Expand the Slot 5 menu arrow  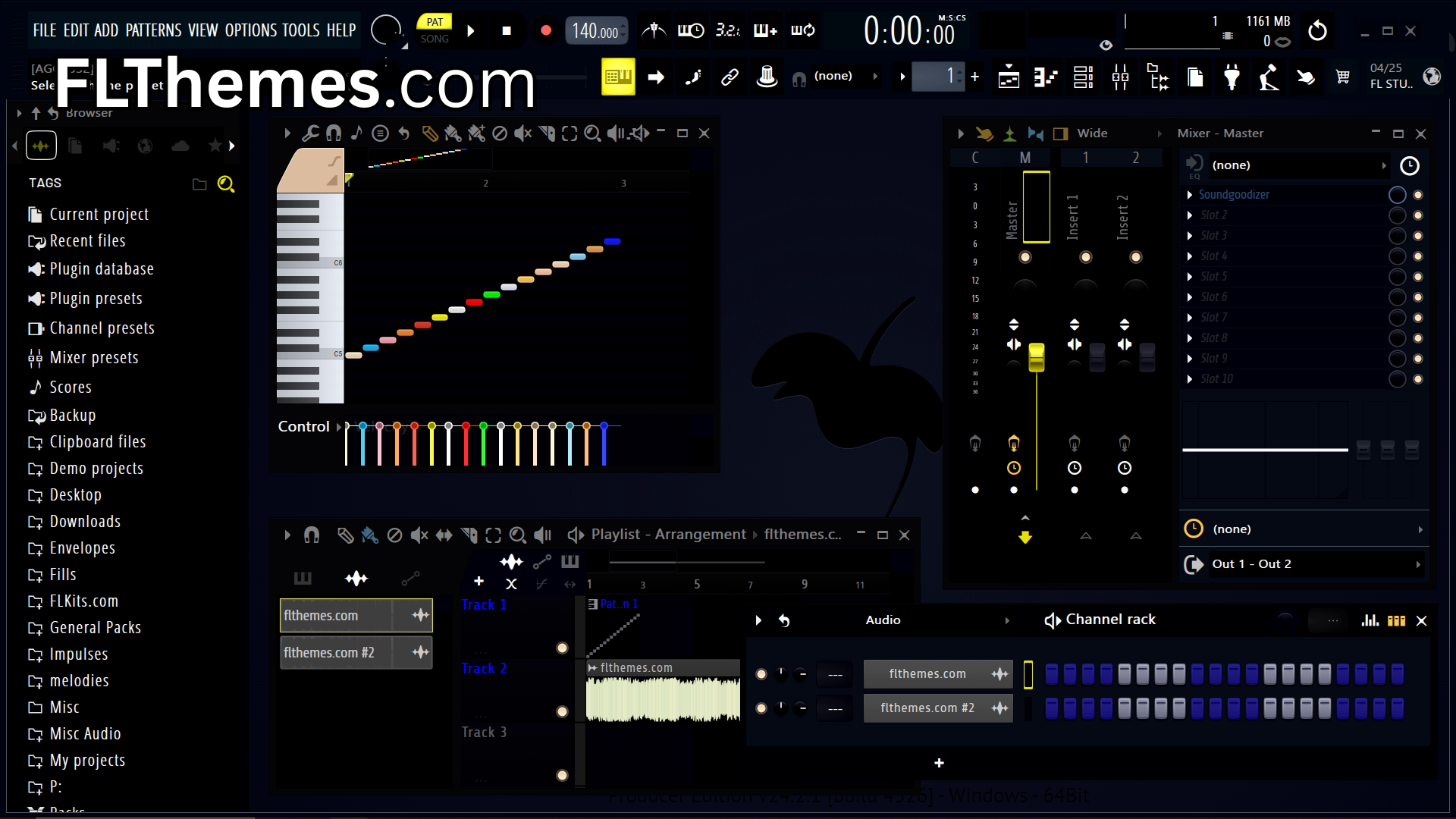tap(1190, 277)
